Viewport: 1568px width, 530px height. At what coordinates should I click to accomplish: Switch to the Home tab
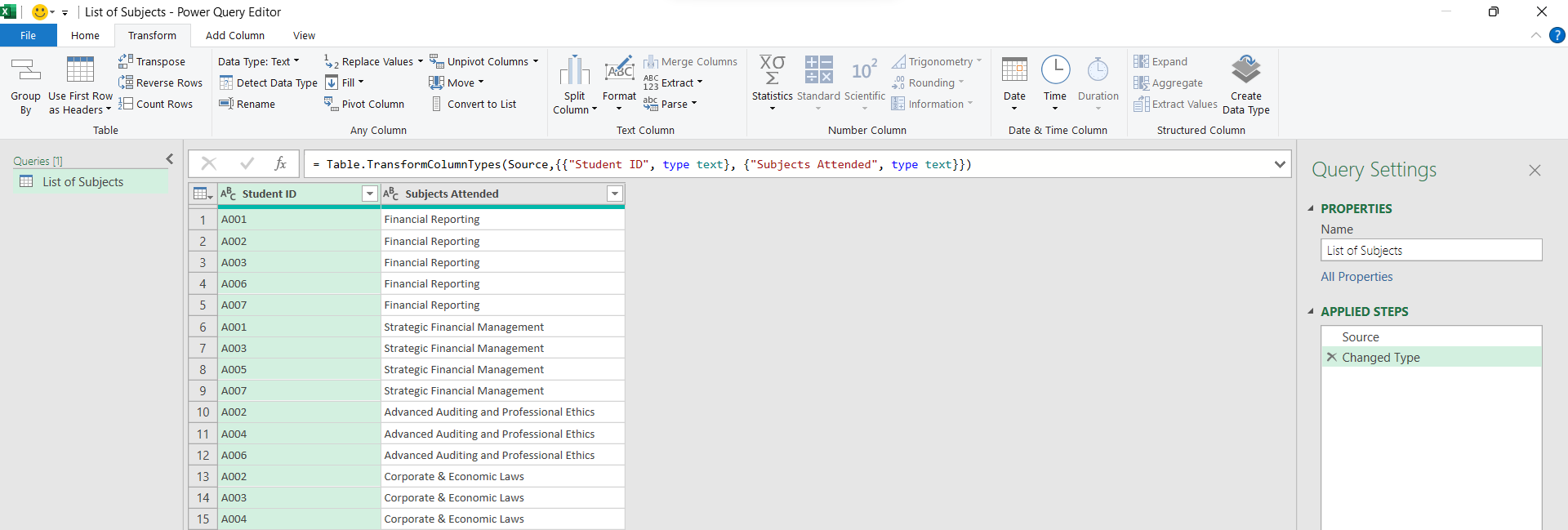[x=85, y=35]
